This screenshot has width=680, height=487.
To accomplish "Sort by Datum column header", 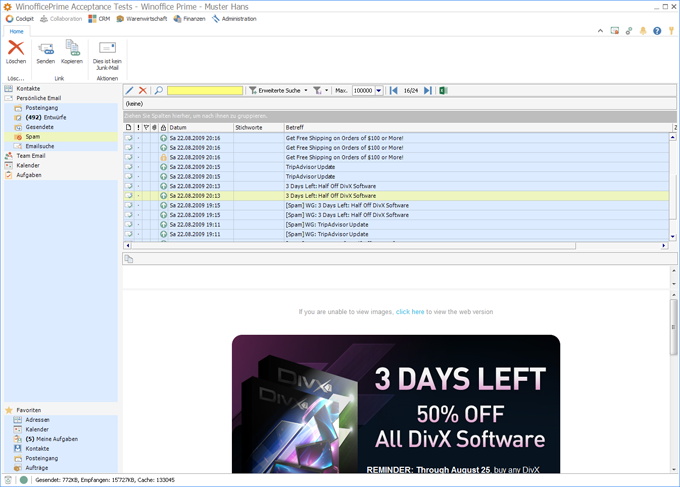I will pos(200,127).
